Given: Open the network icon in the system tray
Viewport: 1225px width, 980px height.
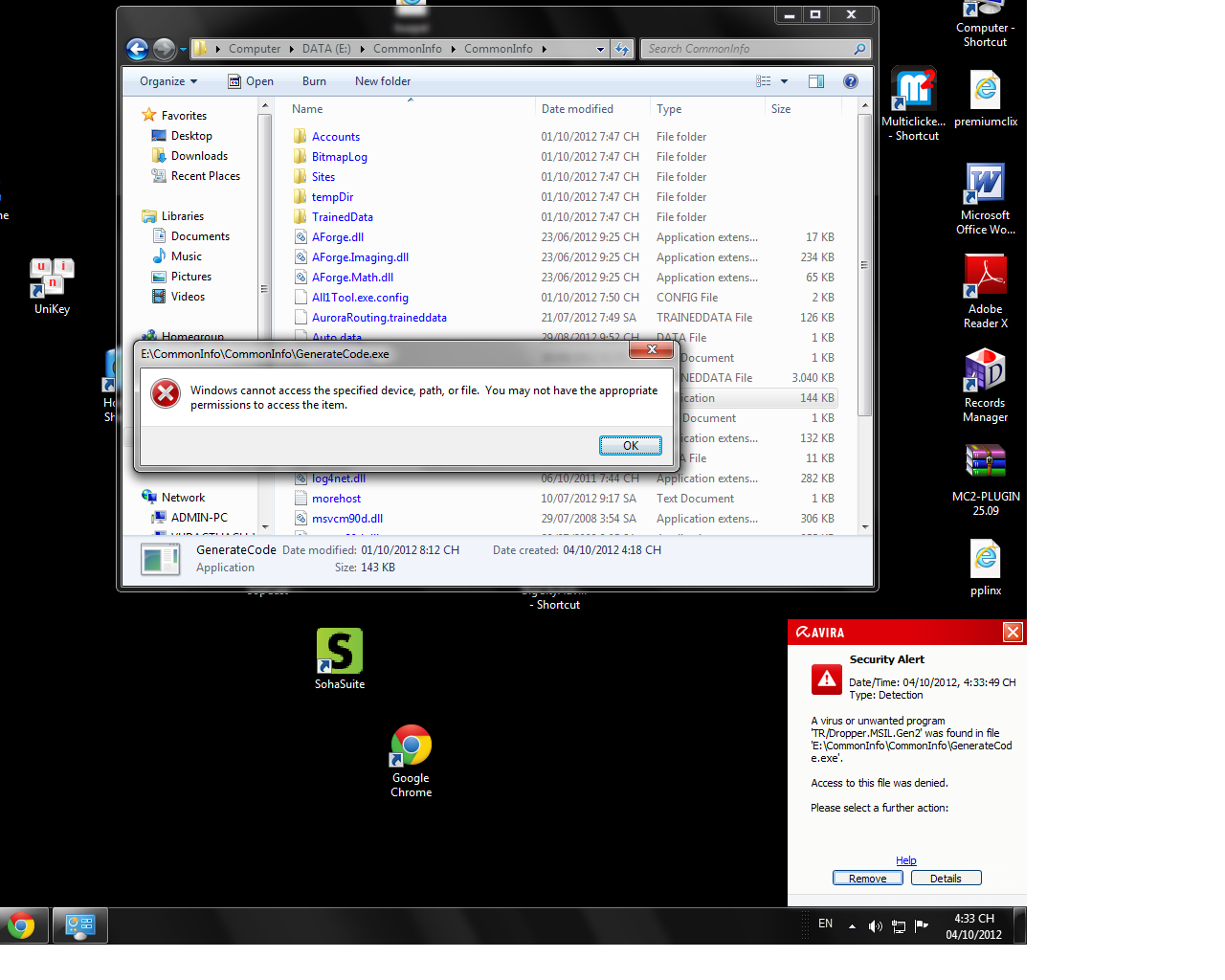Looking at the screenshot, I should [x=899, y=925].
